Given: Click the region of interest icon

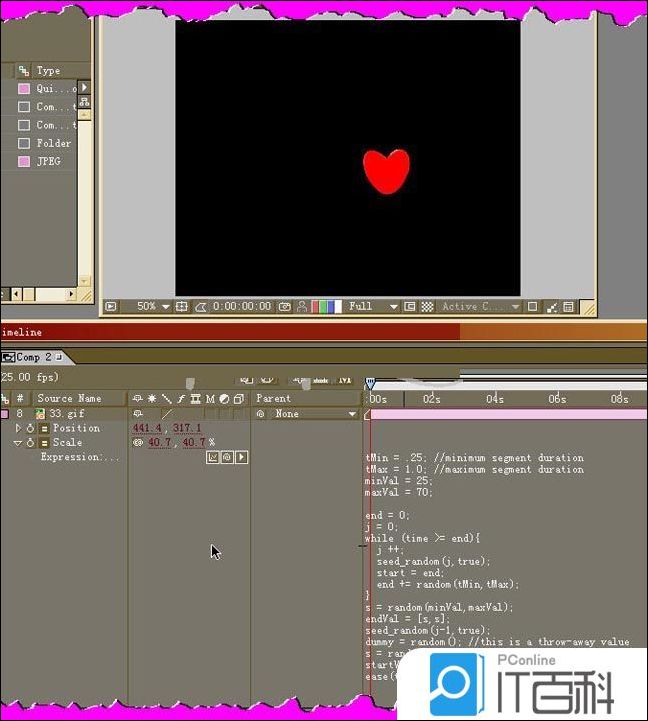Looking at the screenshot, I should click(410, 307).
